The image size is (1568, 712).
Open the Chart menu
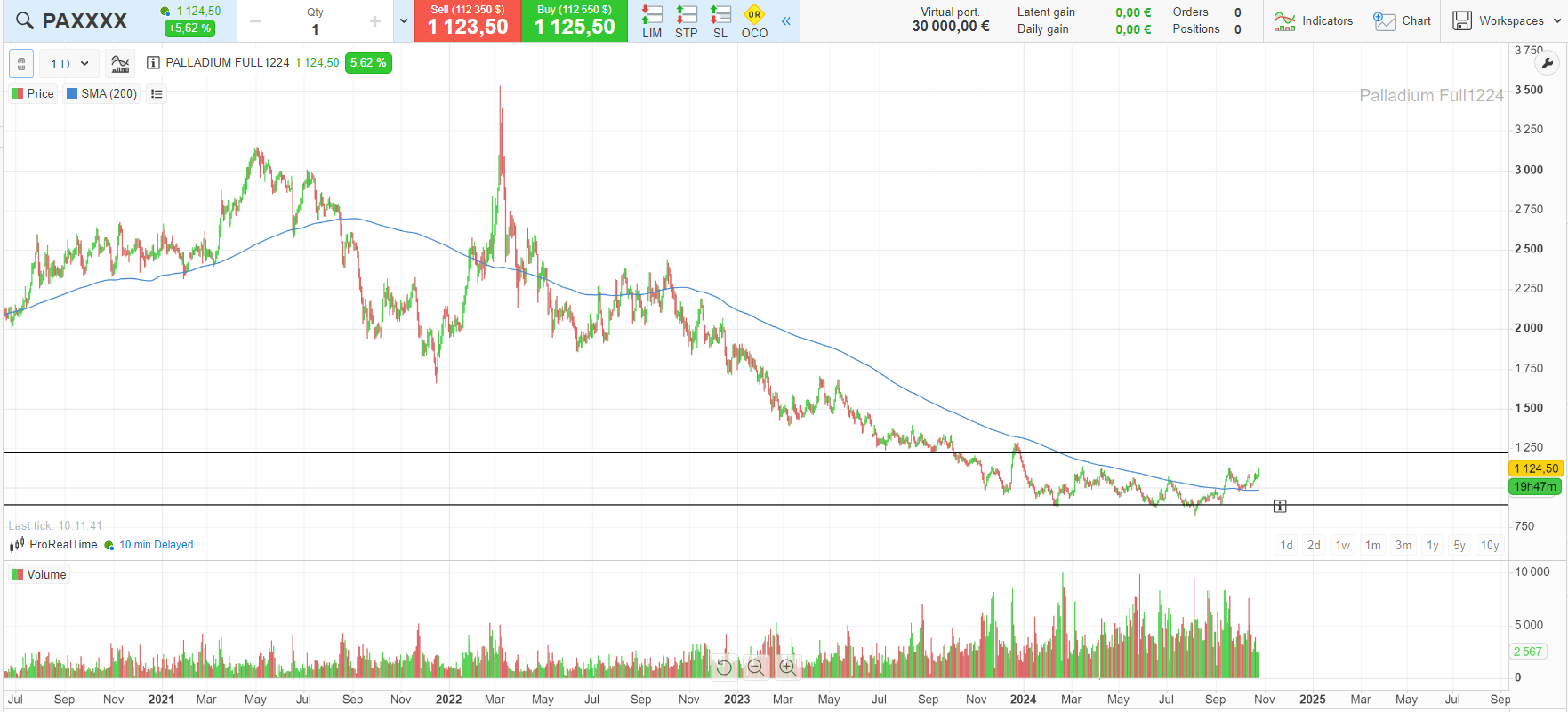click(1402, 20)
